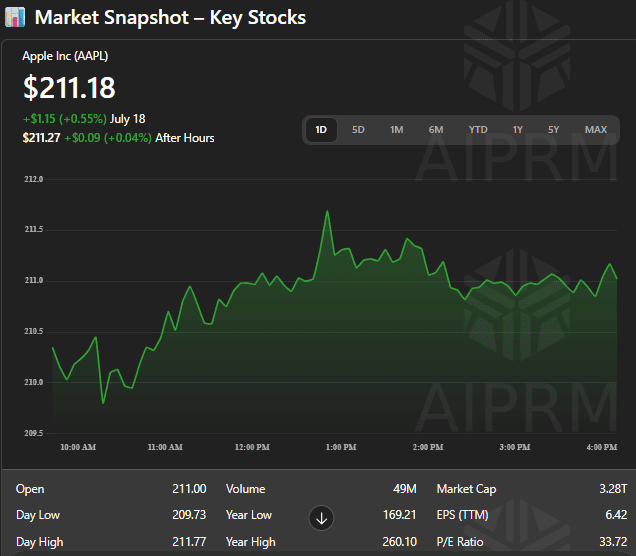Click the 12:00 PM x-axis label
636x556 pixels.
[x=252, y=447]
